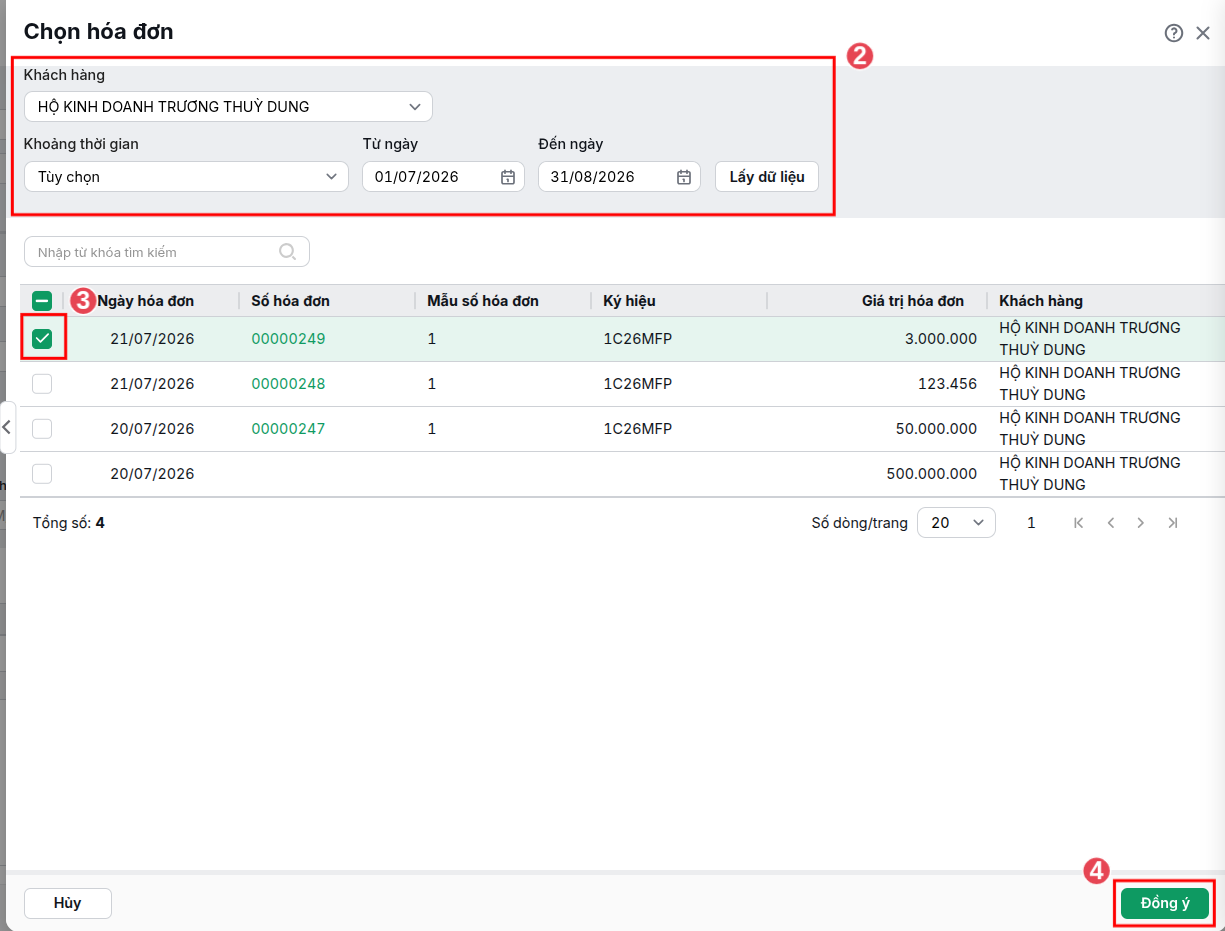Click the Lấy dữ liệu button
The image size is (1225, 931).
click(767, 177)
